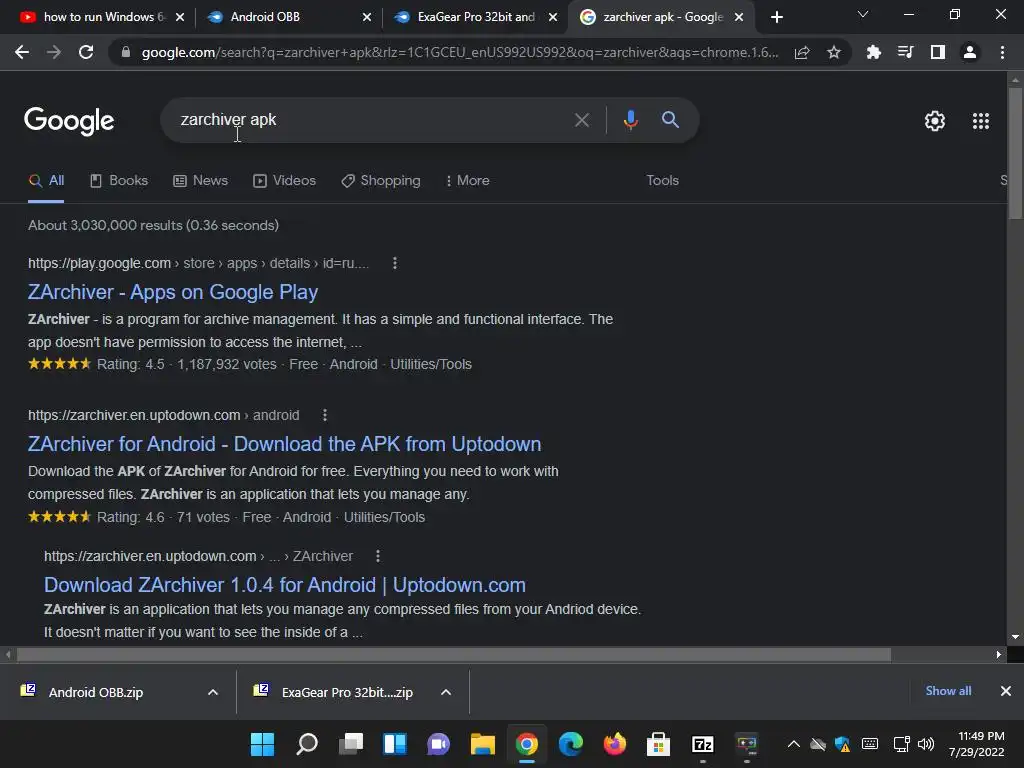Close the ExaGear Pro 32bit tab
The height and width of the screenshot is (768, 1024).
[x=553, y=17]
